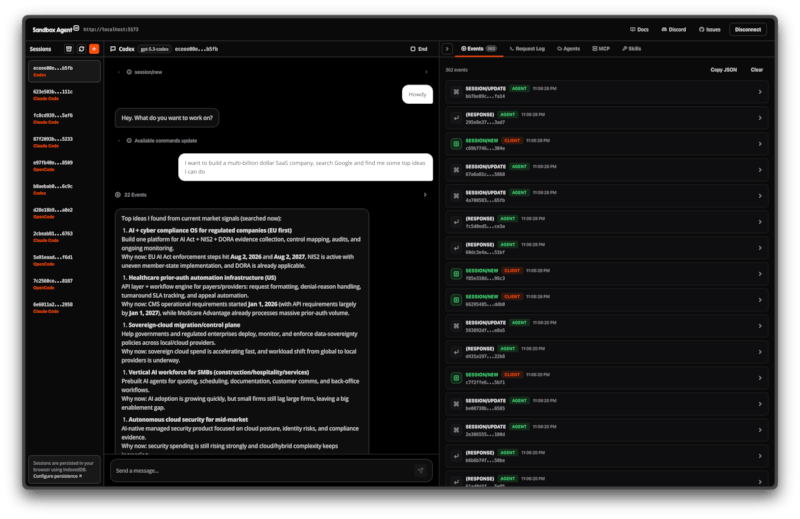Clear the events list
Image resolution: width=800 pixels, height=519 pixels.
pos(757,70)
